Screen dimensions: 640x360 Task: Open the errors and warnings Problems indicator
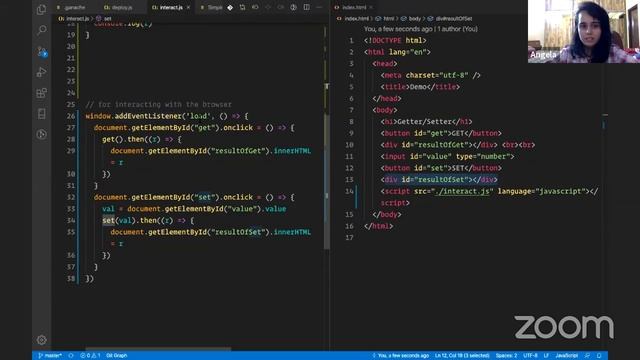tap(90, 356)
